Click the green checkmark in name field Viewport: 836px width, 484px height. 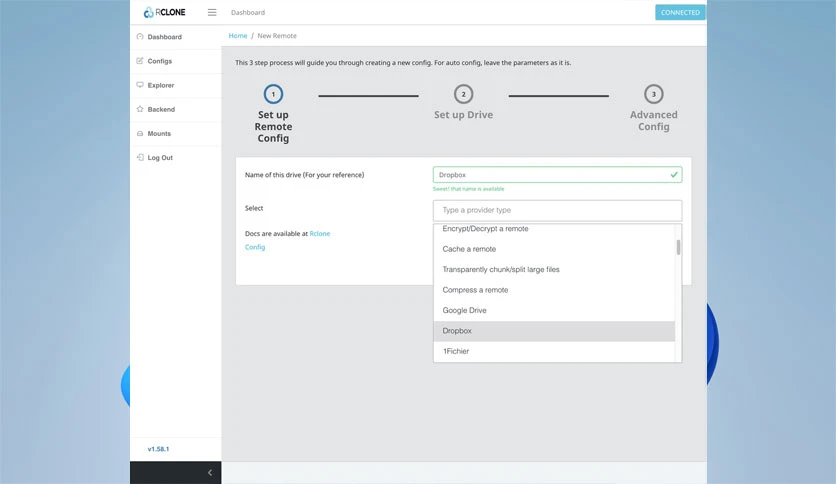click(674, 174)
